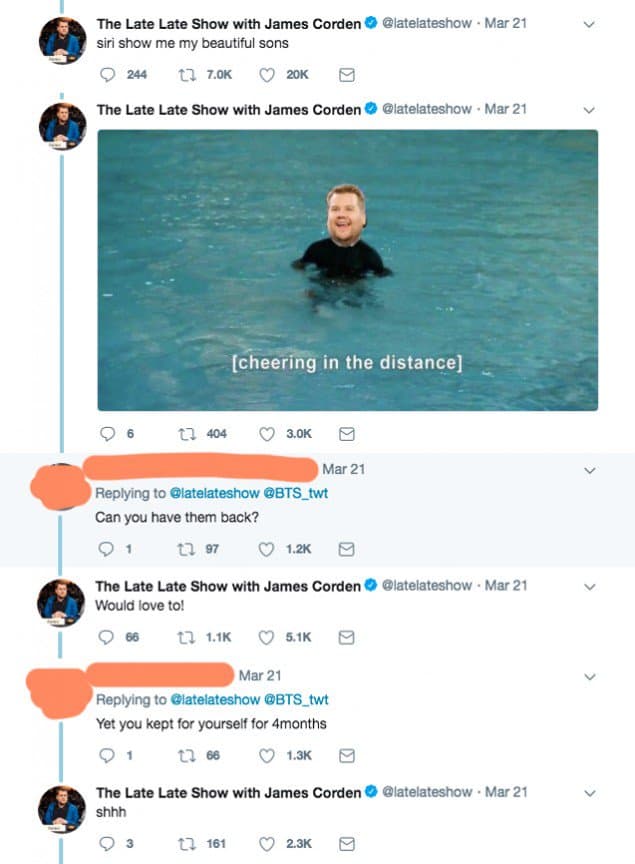This screenshot has height=864, width=635.
Task: Like the "siri show me my beautiful sons" tweet
Action: coord(267,74)
